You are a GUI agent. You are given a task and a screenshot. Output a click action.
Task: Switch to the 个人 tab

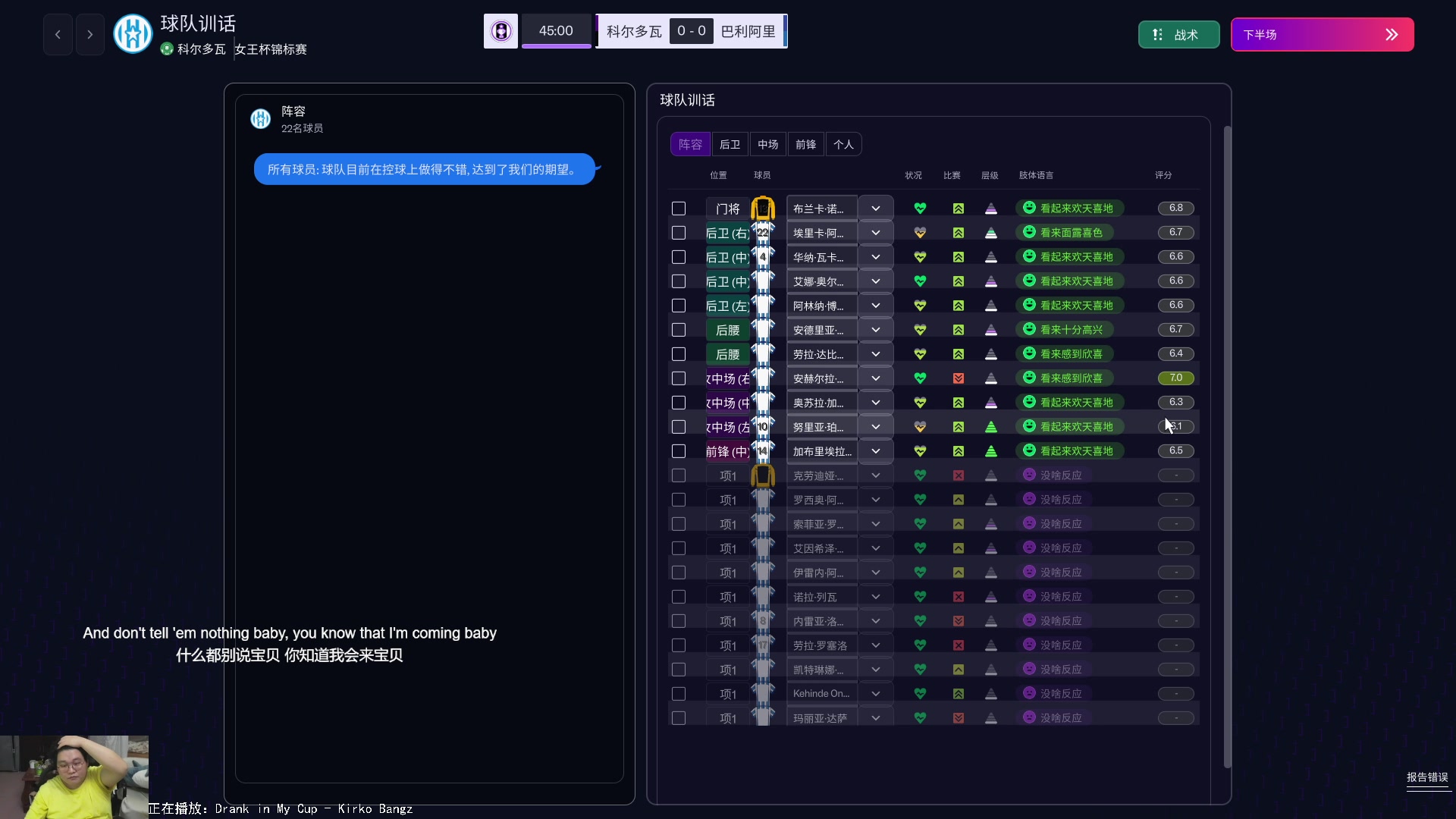843,144
